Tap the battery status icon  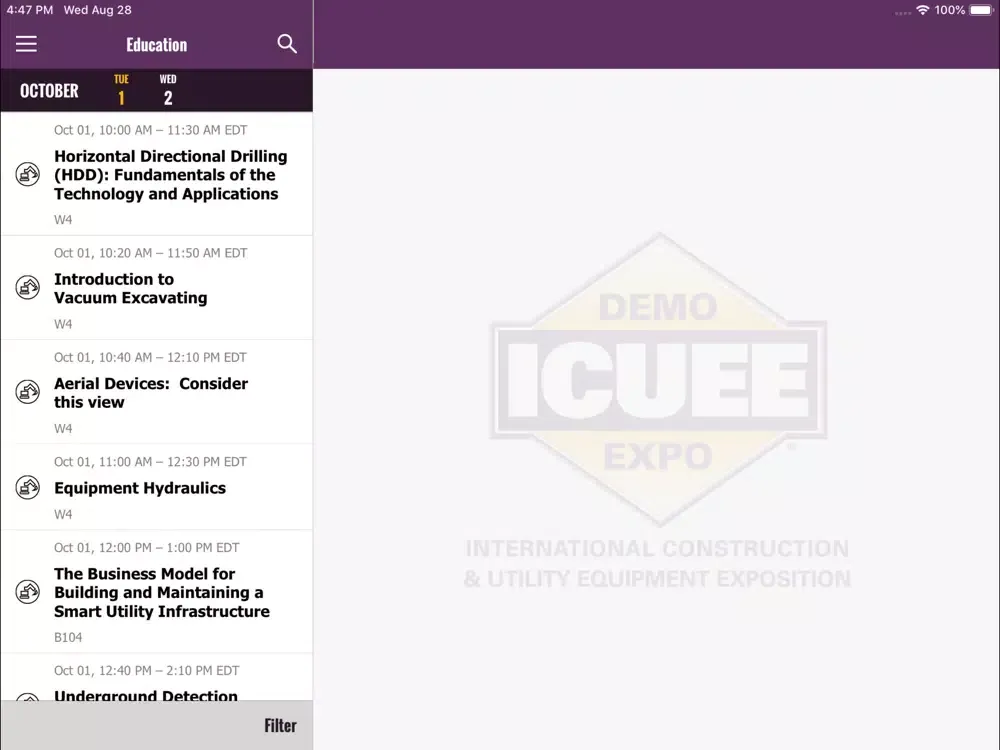pos(982,10)
